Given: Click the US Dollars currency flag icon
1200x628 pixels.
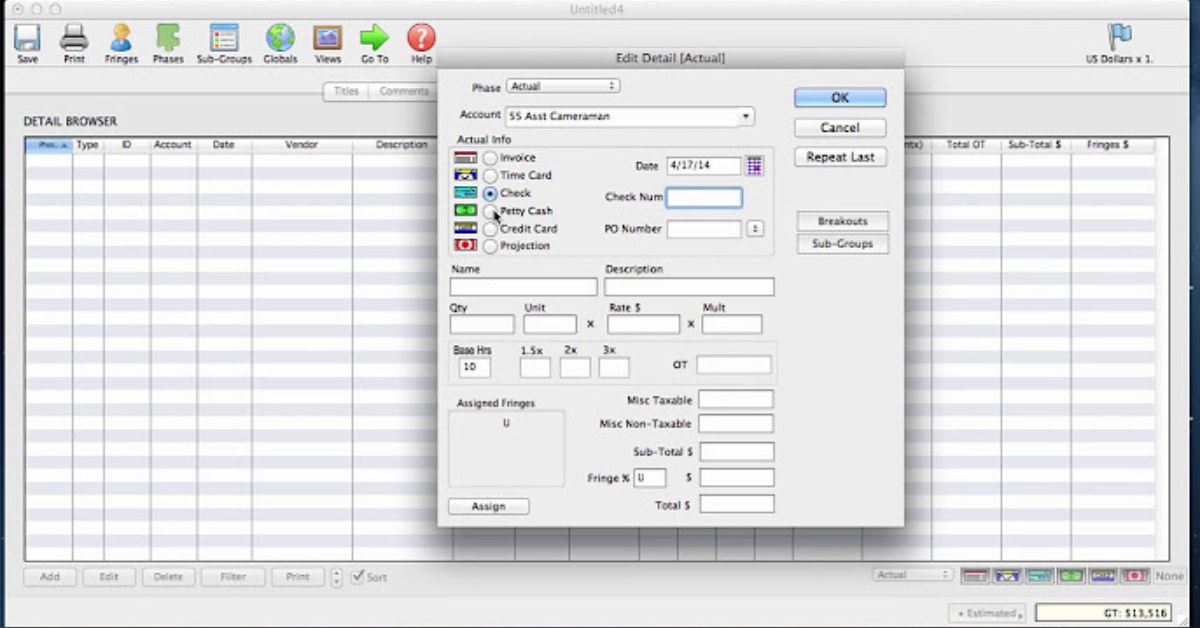Looking at the screenshot, I should (1120, 38).
